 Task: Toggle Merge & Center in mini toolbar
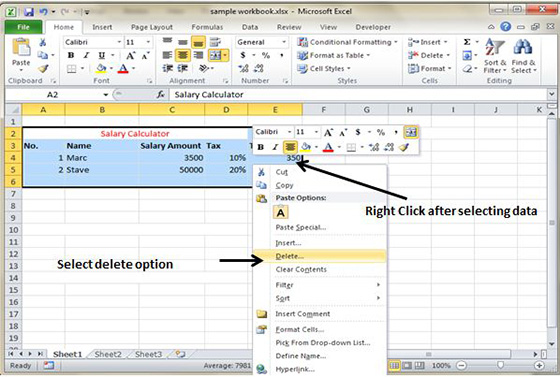[411, 132]
